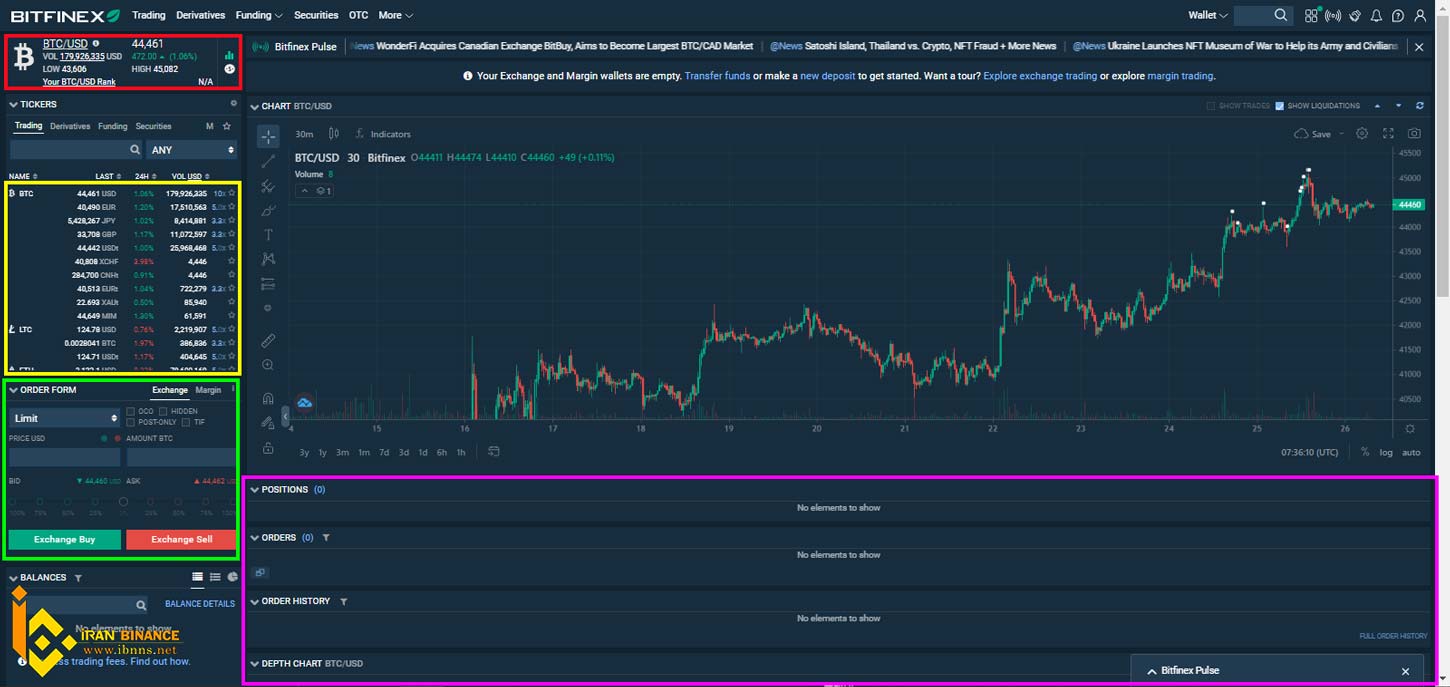The image size is (1450, 687).
Task: Toggle favorites star filter in tickers
Action: (x=227, y=126)
